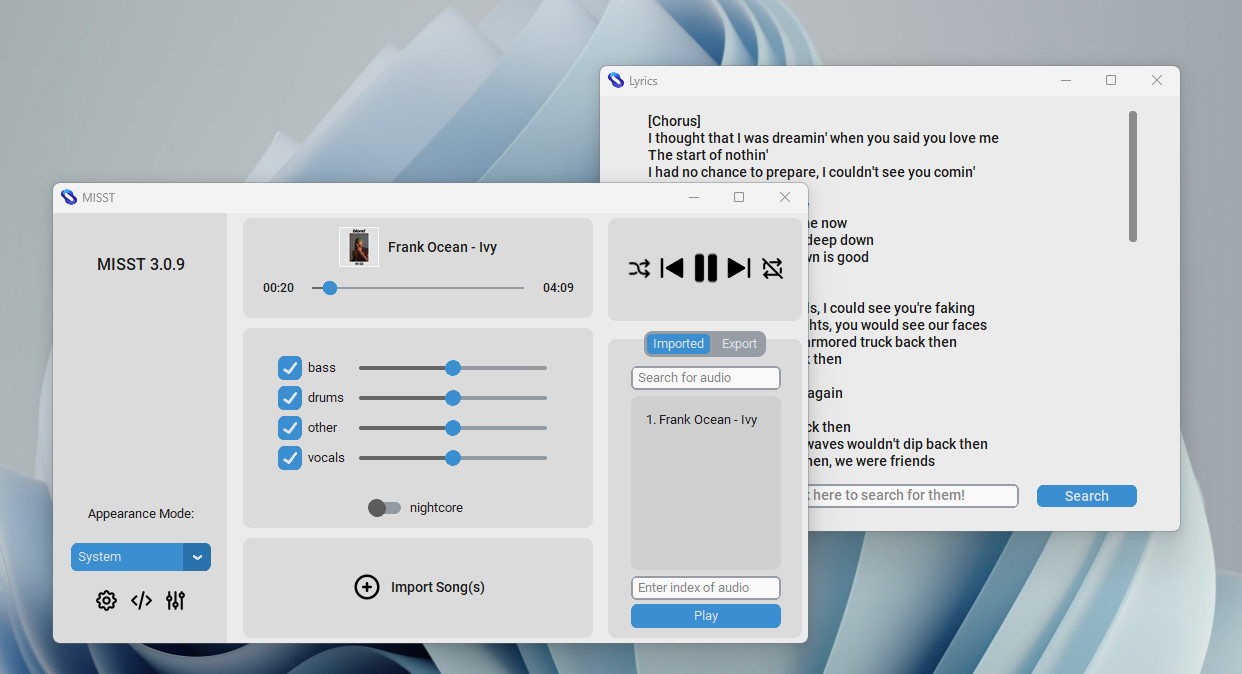The height and width of the screenshot is (674, 1242).
Task: Switch to the Imported tab
Action: click(679, 344)
